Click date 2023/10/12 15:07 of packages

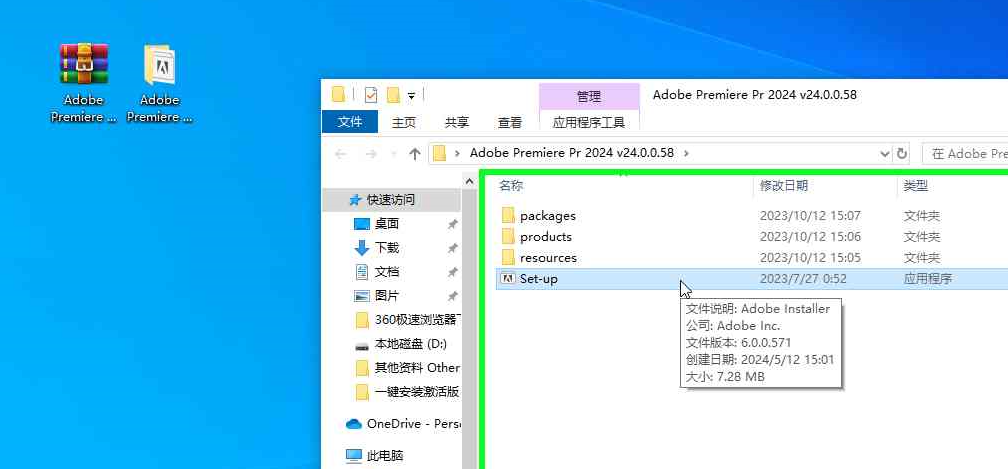coord(810,216)
